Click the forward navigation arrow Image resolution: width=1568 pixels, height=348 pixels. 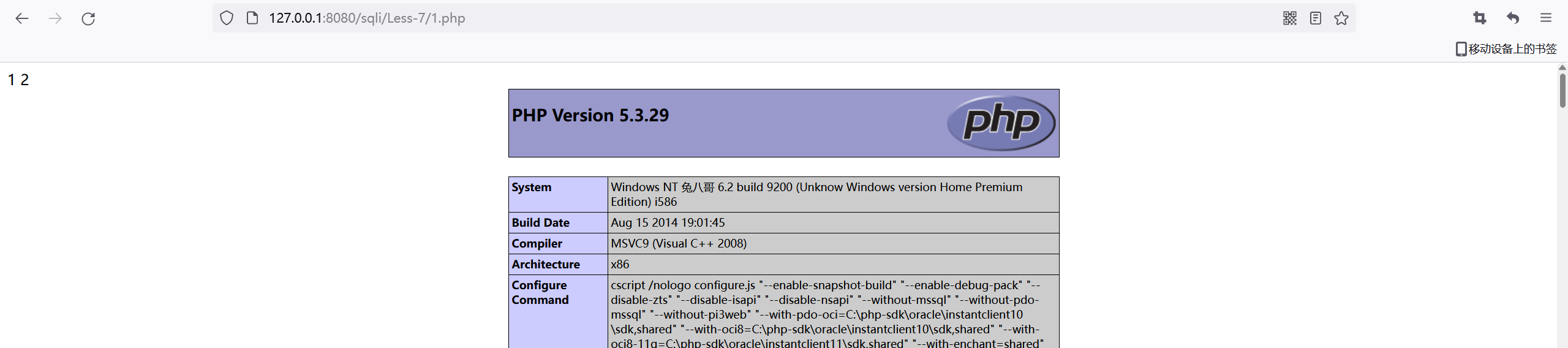click(55, 18)
